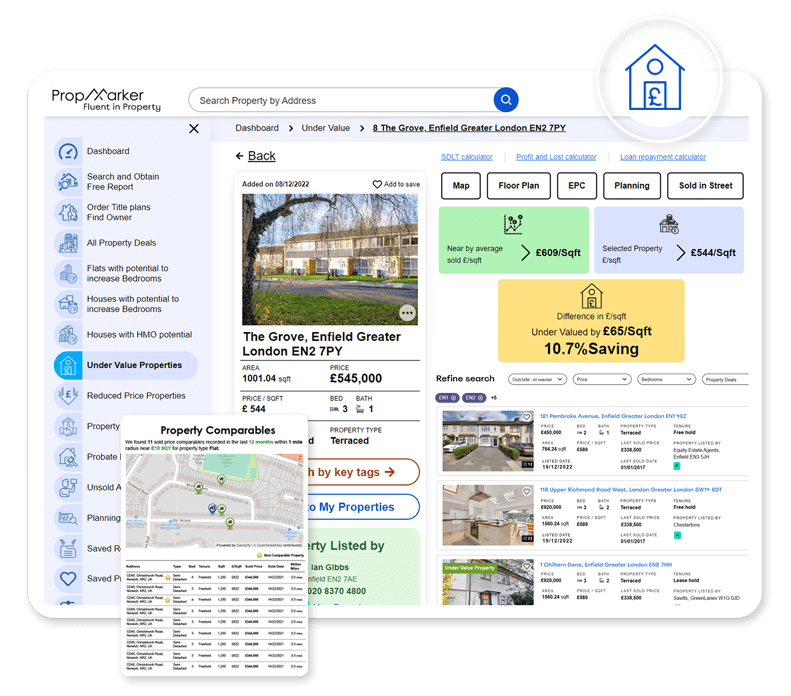791x696 pixels.
Task: Open the three-dot menu on The Grove photo
Action: point(407,313)
